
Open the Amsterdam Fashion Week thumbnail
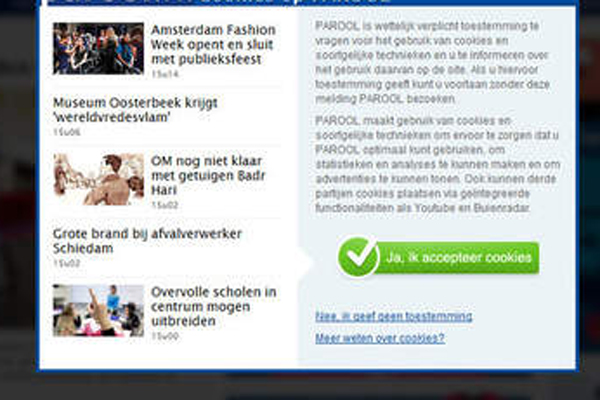click(98, 48)
